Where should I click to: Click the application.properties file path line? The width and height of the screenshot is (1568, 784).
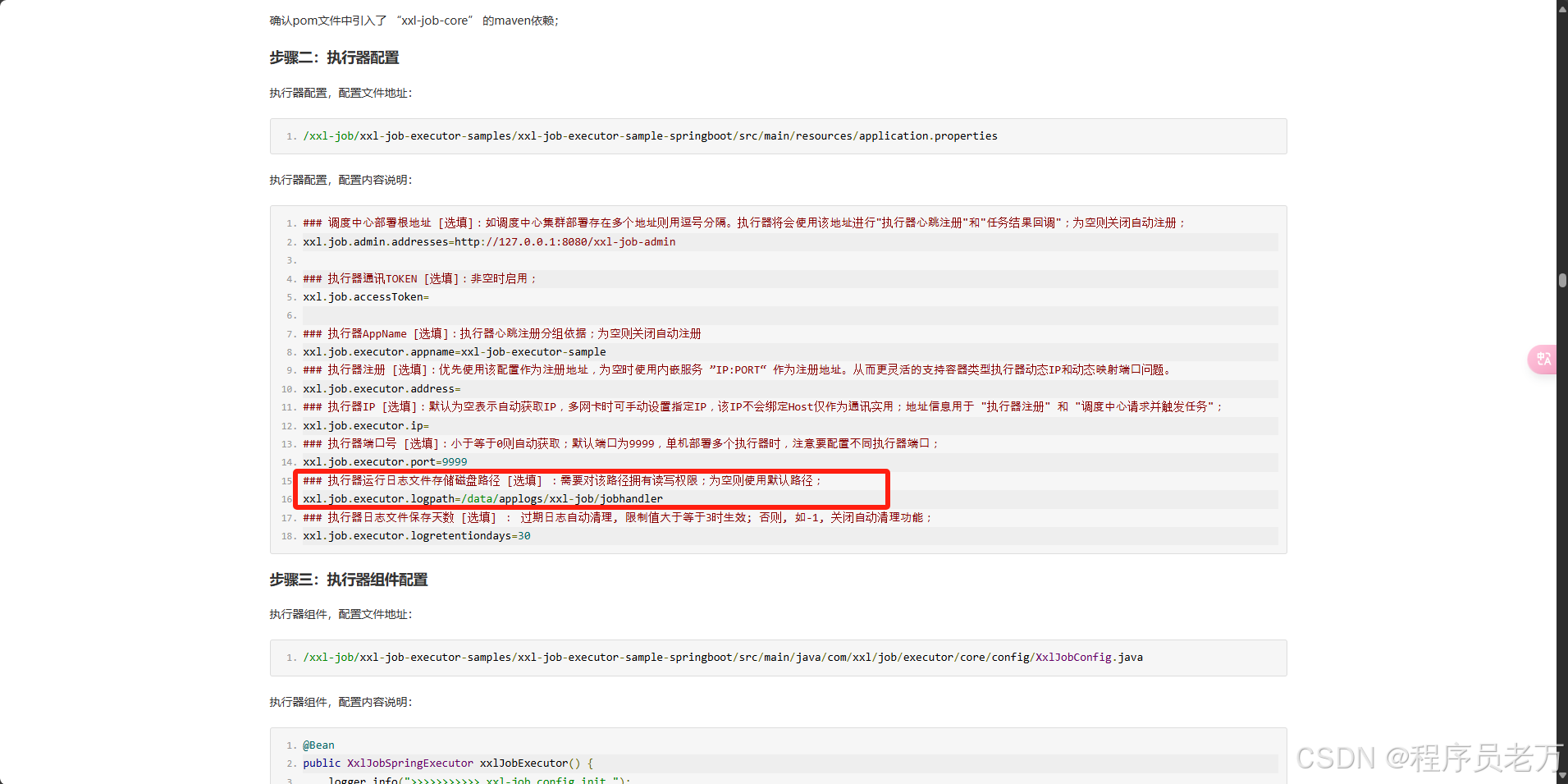[x=650, y=136]
